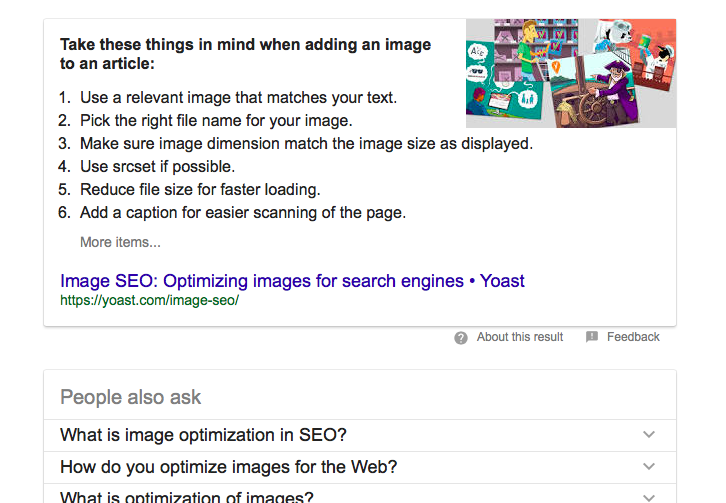This screenshot has width=726, height=503.
Task: Open the About this result text link
Action: [x=520, y=337]
